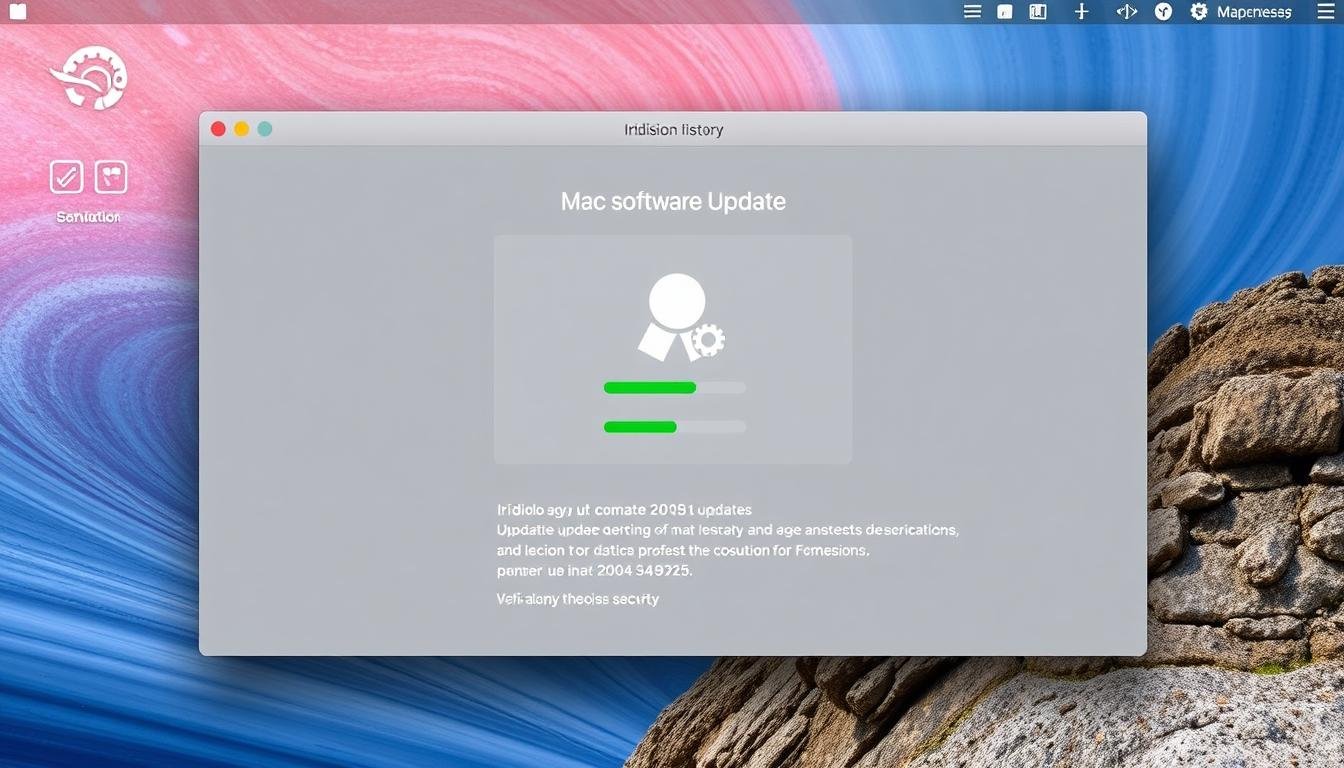This screenshot has width=1344, height=768.
Task: Click the white icon in top-left menu bar corner
Action: (x=17, y=12)
